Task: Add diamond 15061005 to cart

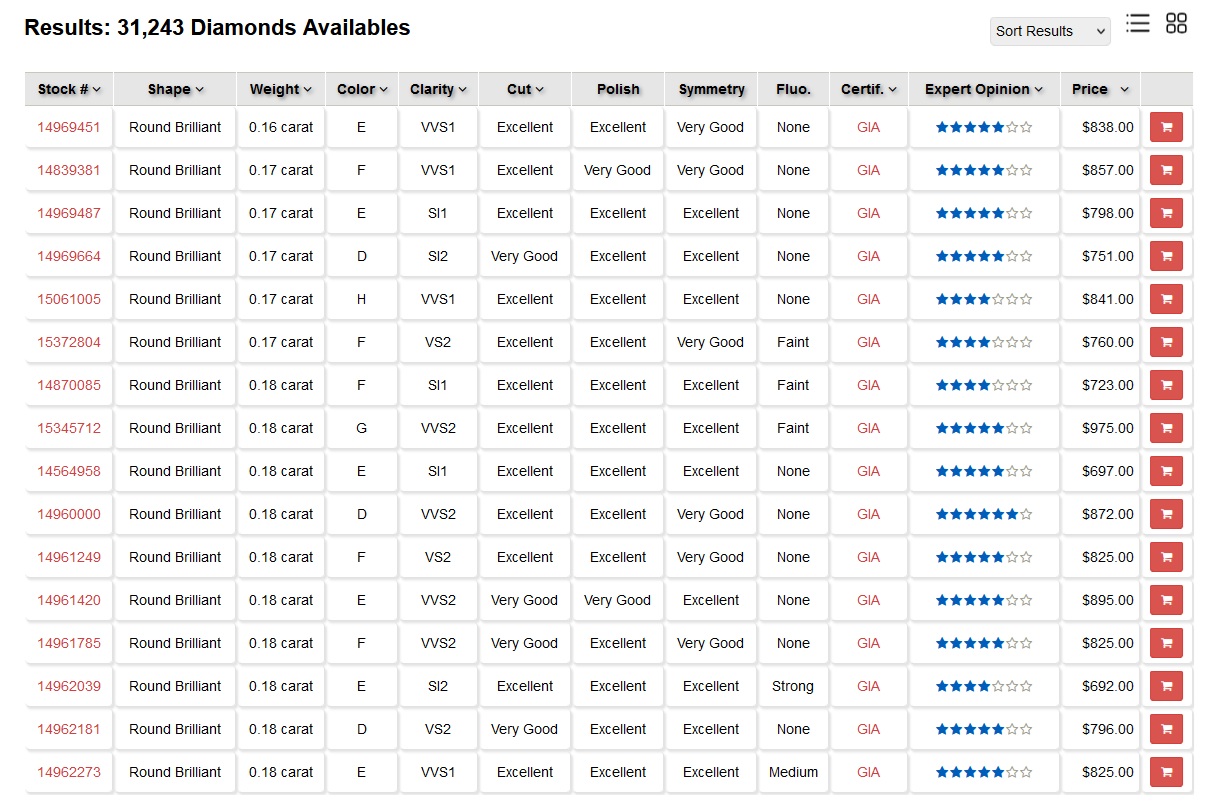Action: [x=1166, y=299]
